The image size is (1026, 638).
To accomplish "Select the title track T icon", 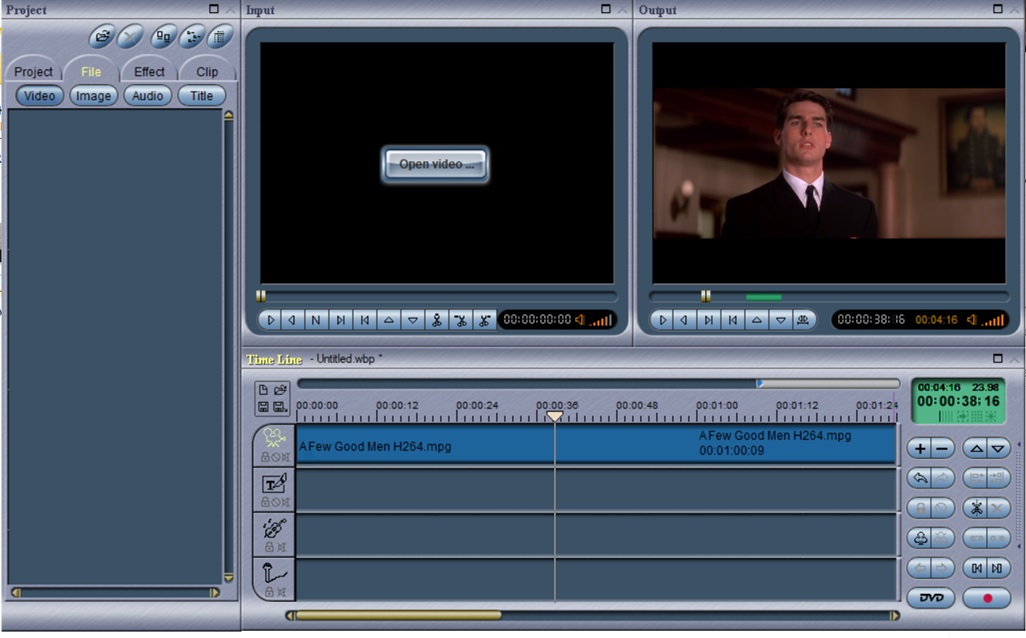I will point(274,484).
